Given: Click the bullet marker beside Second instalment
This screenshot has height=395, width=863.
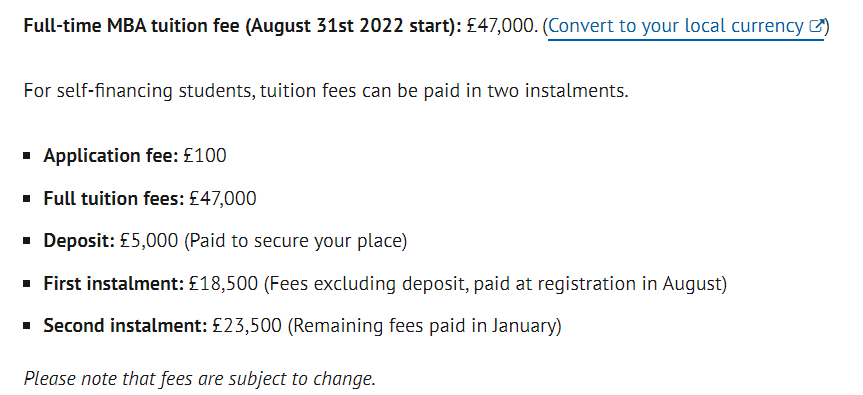Looking at the screenshot, I should (27, 326).
